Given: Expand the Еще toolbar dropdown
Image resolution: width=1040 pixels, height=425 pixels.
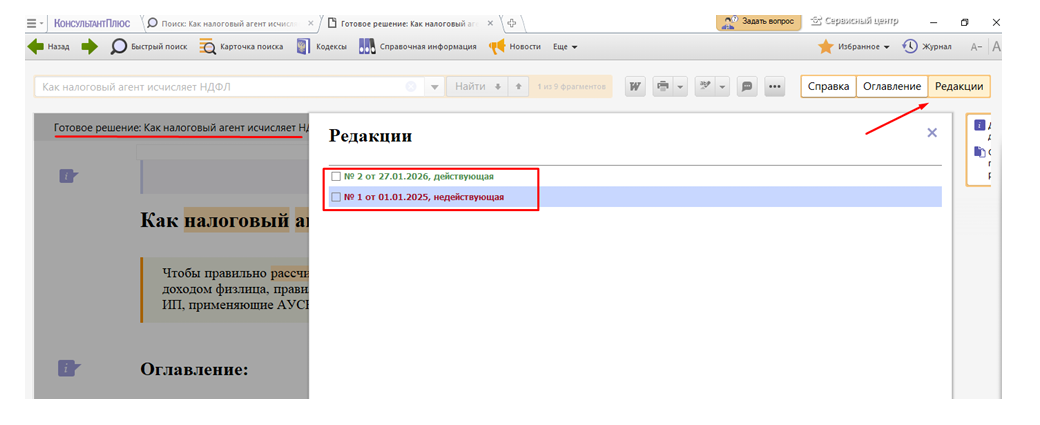Looking at the screenshot, I should coord(566,46).
